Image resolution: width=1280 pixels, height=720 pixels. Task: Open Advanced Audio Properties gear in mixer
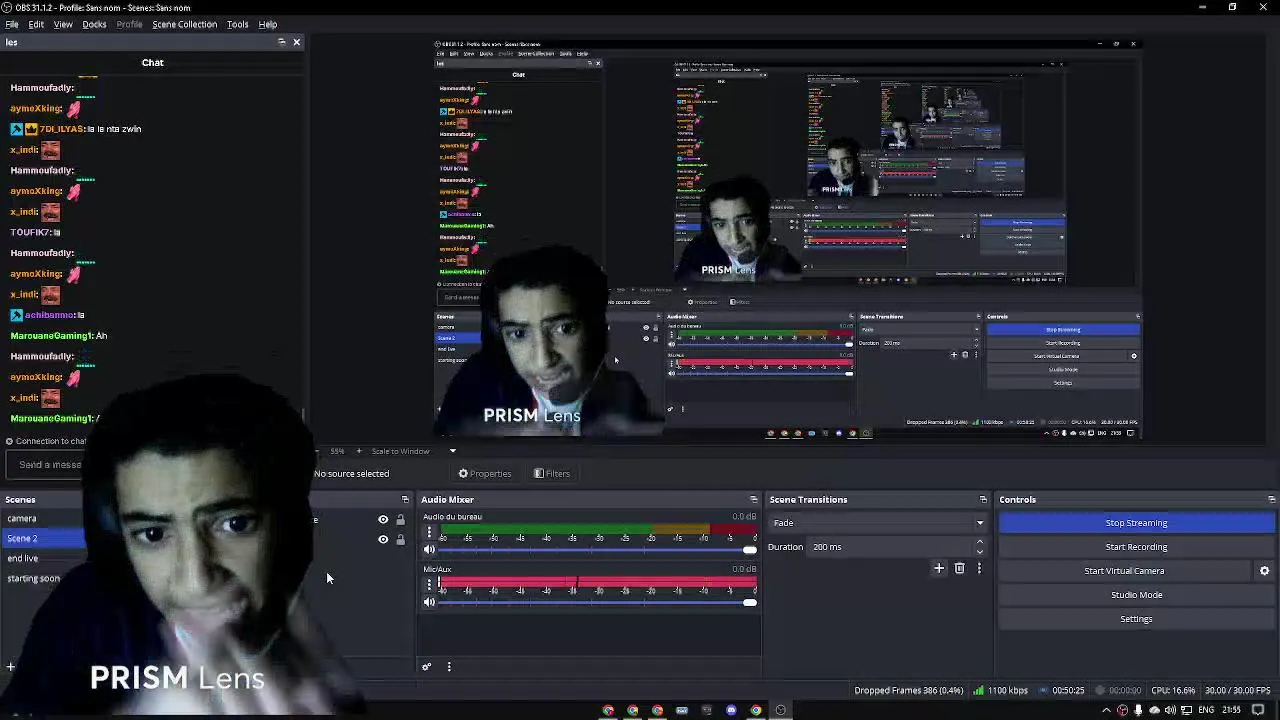point(426,667)
